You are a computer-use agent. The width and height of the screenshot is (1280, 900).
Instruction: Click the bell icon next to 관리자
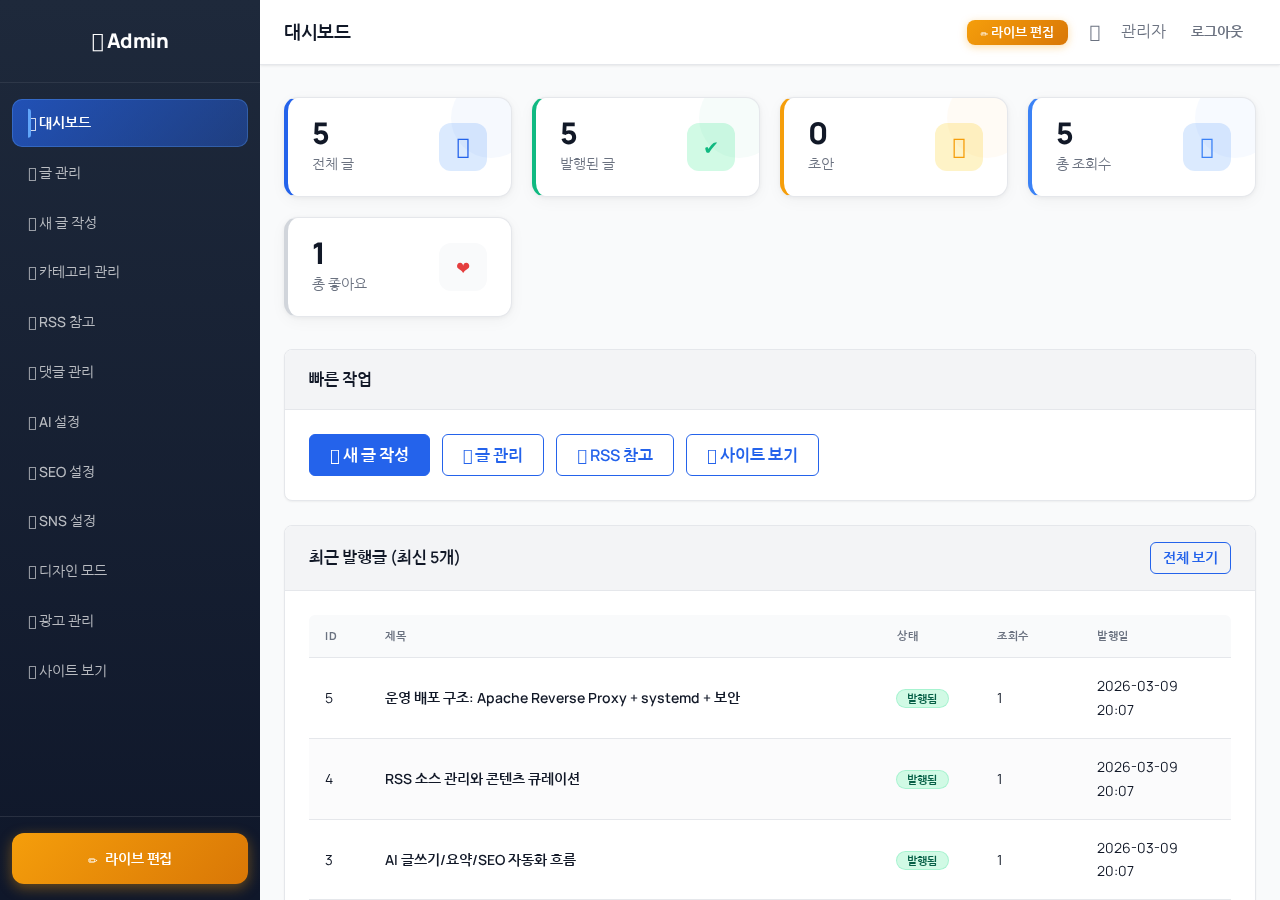1094,32
